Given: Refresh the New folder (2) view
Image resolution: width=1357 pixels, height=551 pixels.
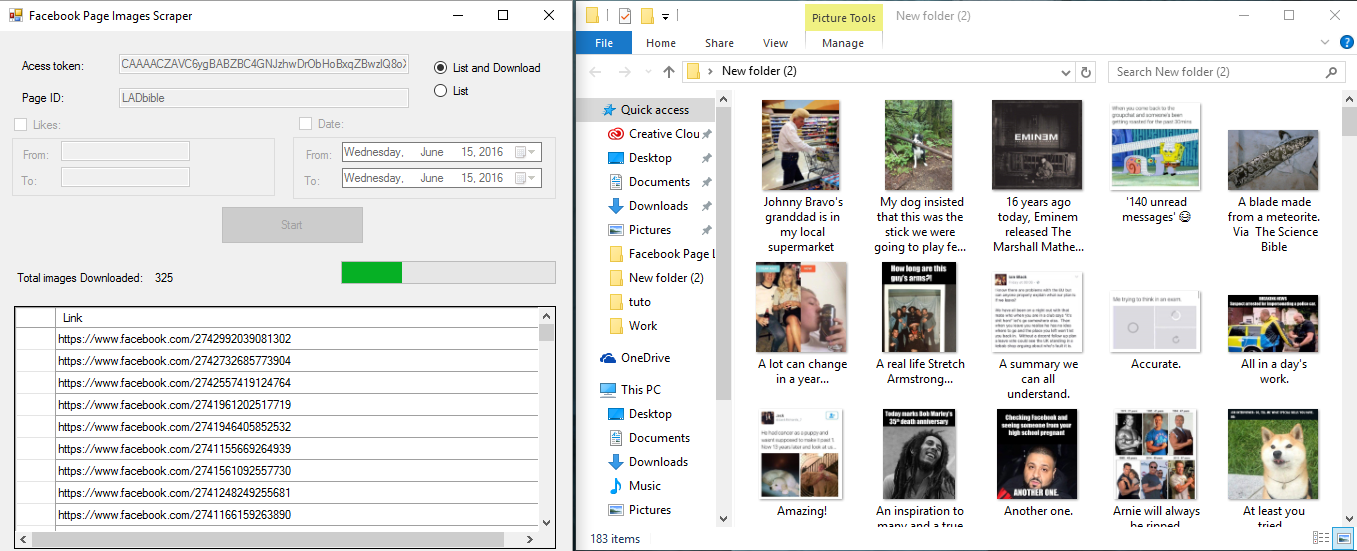Looking at the screenshot, I should (x=1088, y=72).
